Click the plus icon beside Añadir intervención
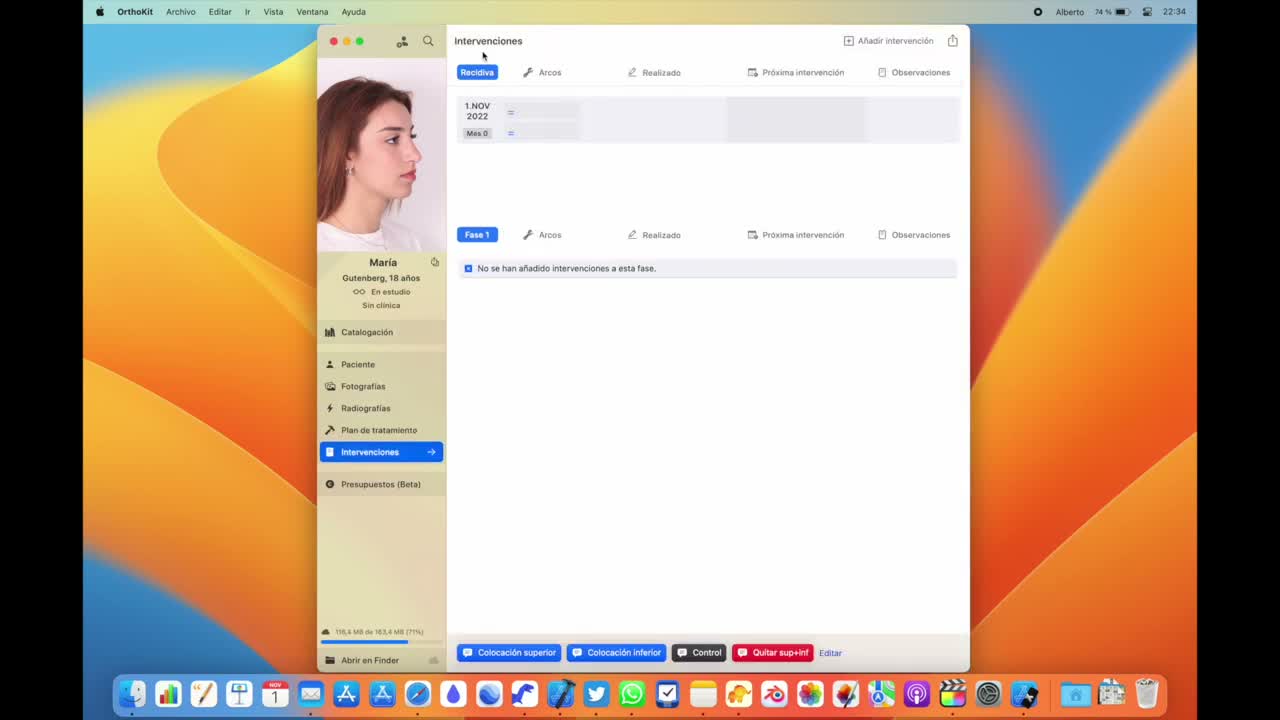 point(848,41)
